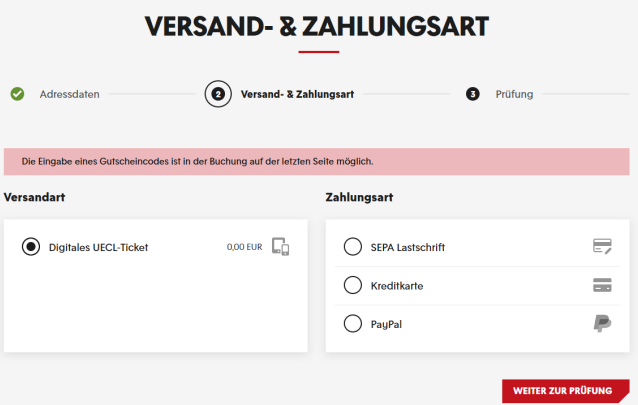Screen dimensions: 638x405
Task: Click the Digitales UECL-Ticket label text
Action: [x=98, y=247]
